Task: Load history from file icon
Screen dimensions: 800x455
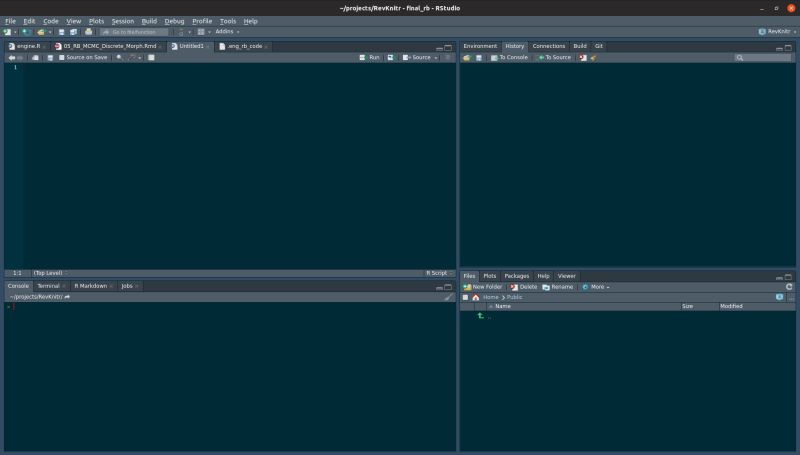Action: [x=466, y=58]
